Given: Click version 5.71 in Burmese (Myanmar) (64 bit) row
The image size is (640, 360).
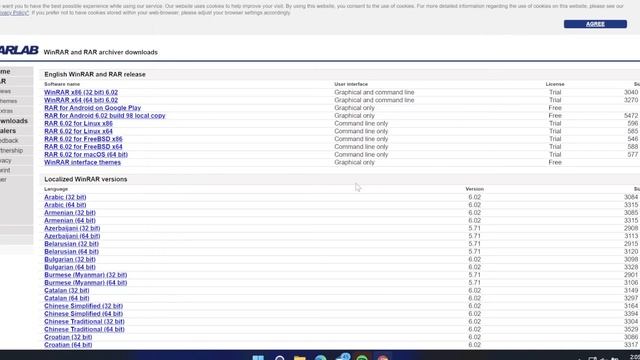Looking at the screenshot, I should [474, 282].
